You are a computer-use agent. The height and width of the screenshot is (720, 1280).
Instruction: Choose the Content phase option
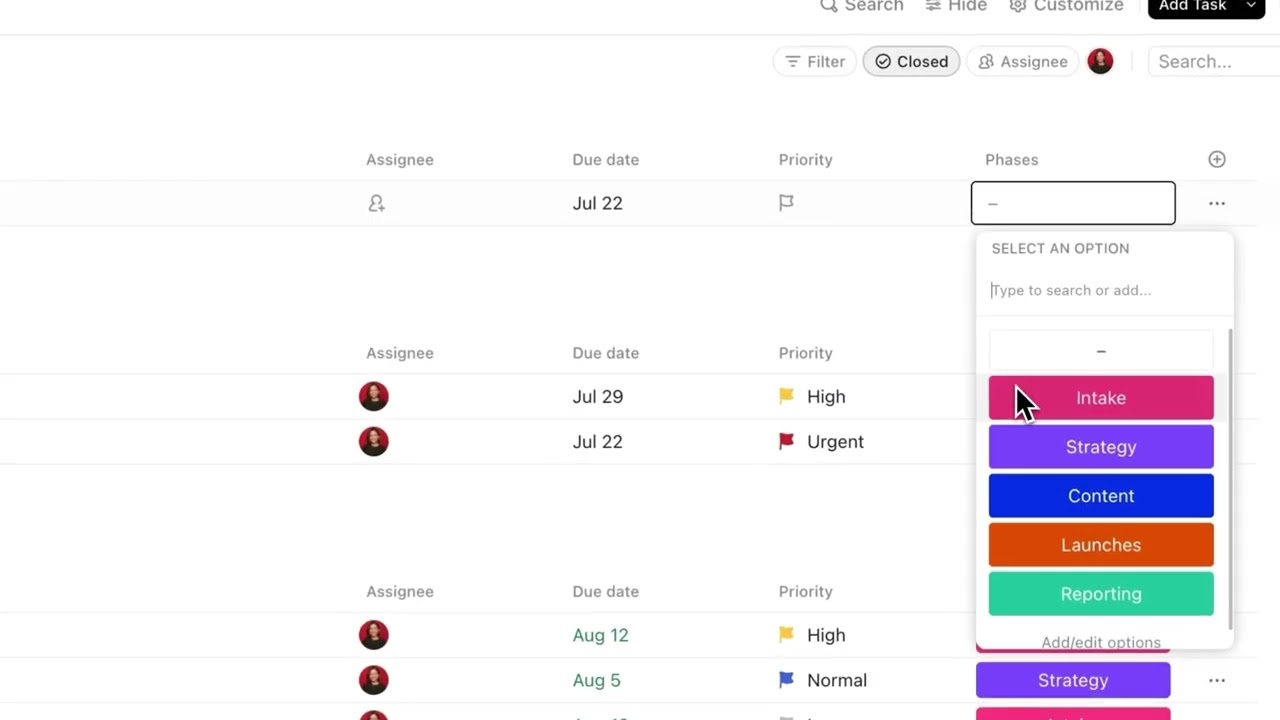(1101, 496)
